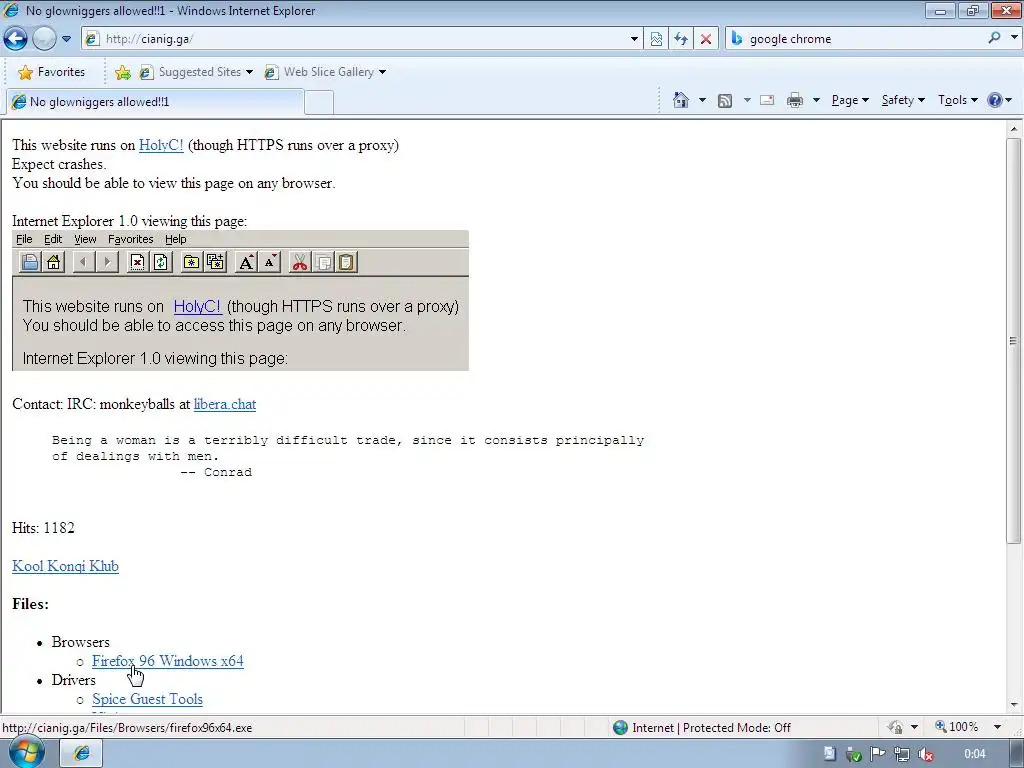The height and width of the screenshot is (768, 1024).
Task: Click the Internet Explorer 1.0 screenshot image
Action: (240, 300)
